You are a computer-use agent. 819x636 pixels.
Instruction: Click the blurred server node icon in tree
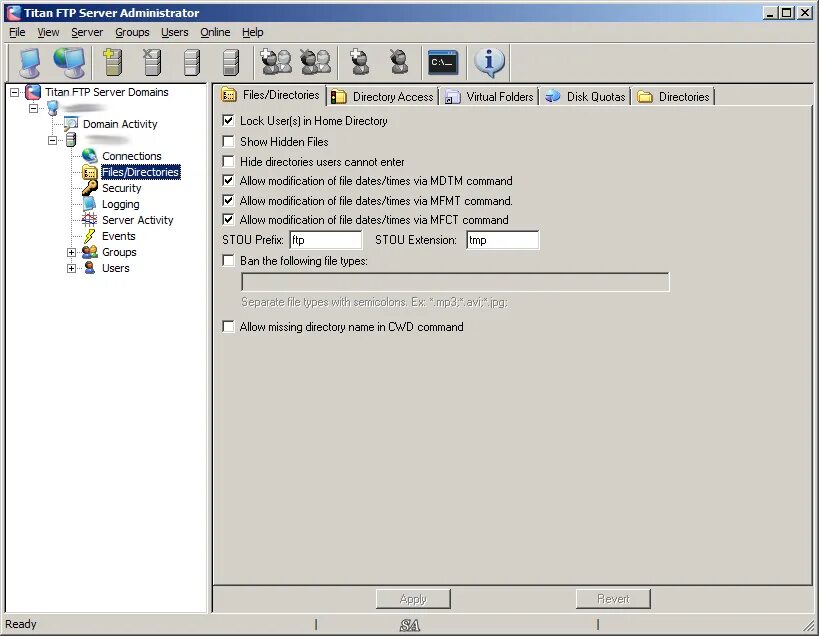[x=71, y=140]
